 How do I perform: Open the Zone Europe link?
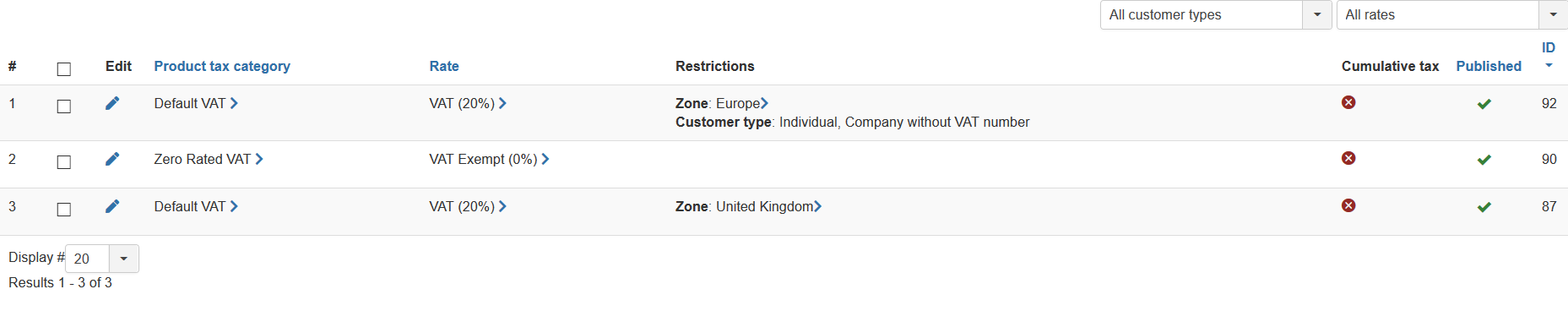(x=742, y=103)
